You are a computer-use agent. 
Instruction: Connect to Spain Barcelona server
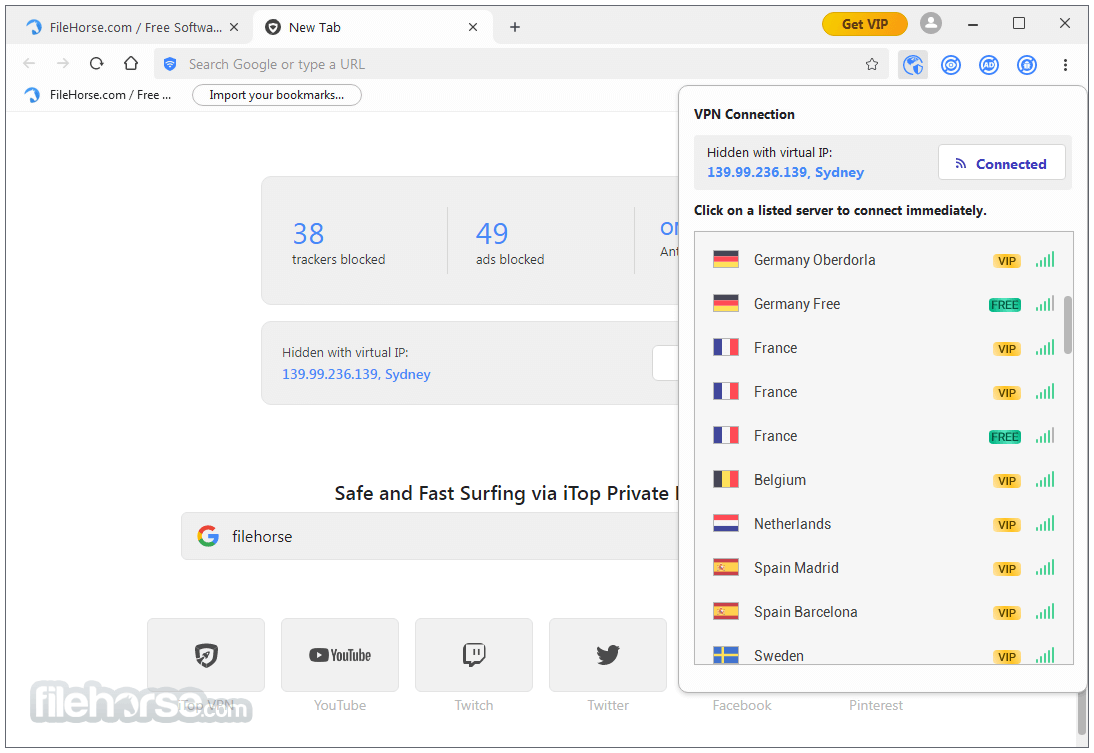tap(883, 611)
